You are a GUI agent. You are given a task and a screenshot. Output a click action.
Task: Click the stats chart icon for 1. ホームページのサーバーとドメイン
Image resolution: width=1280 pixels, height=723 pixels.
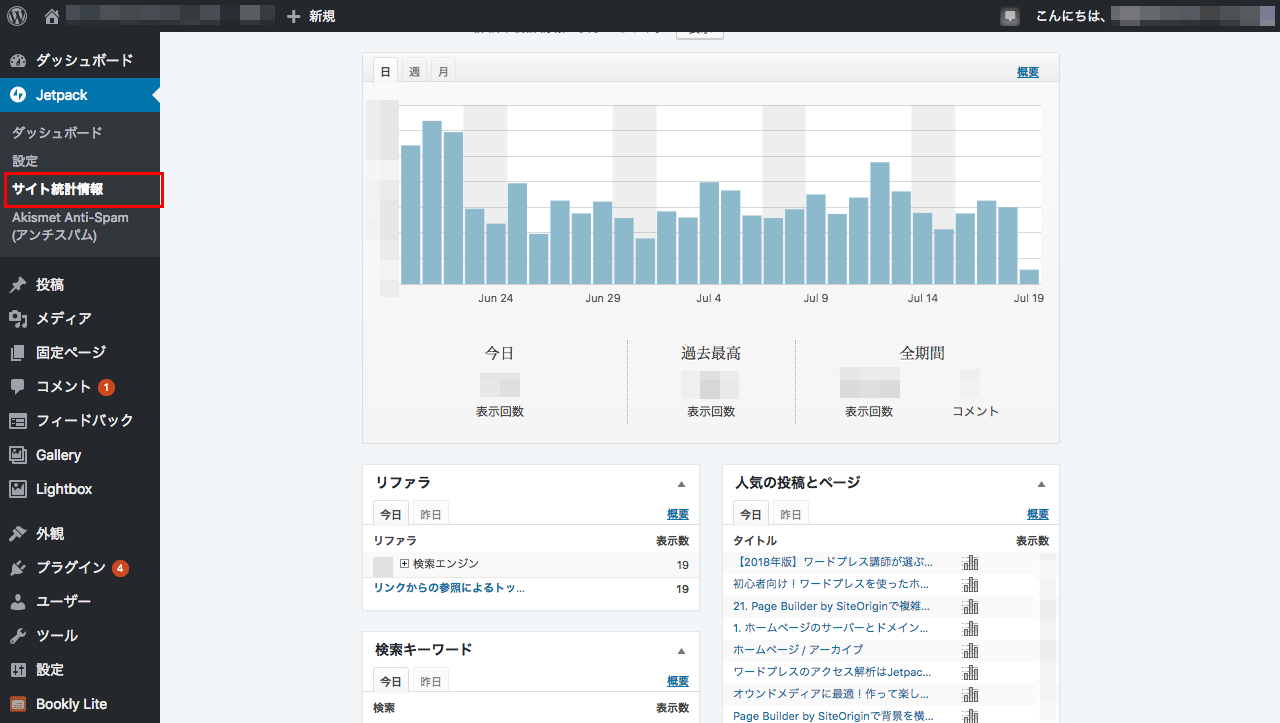point(970,629)
